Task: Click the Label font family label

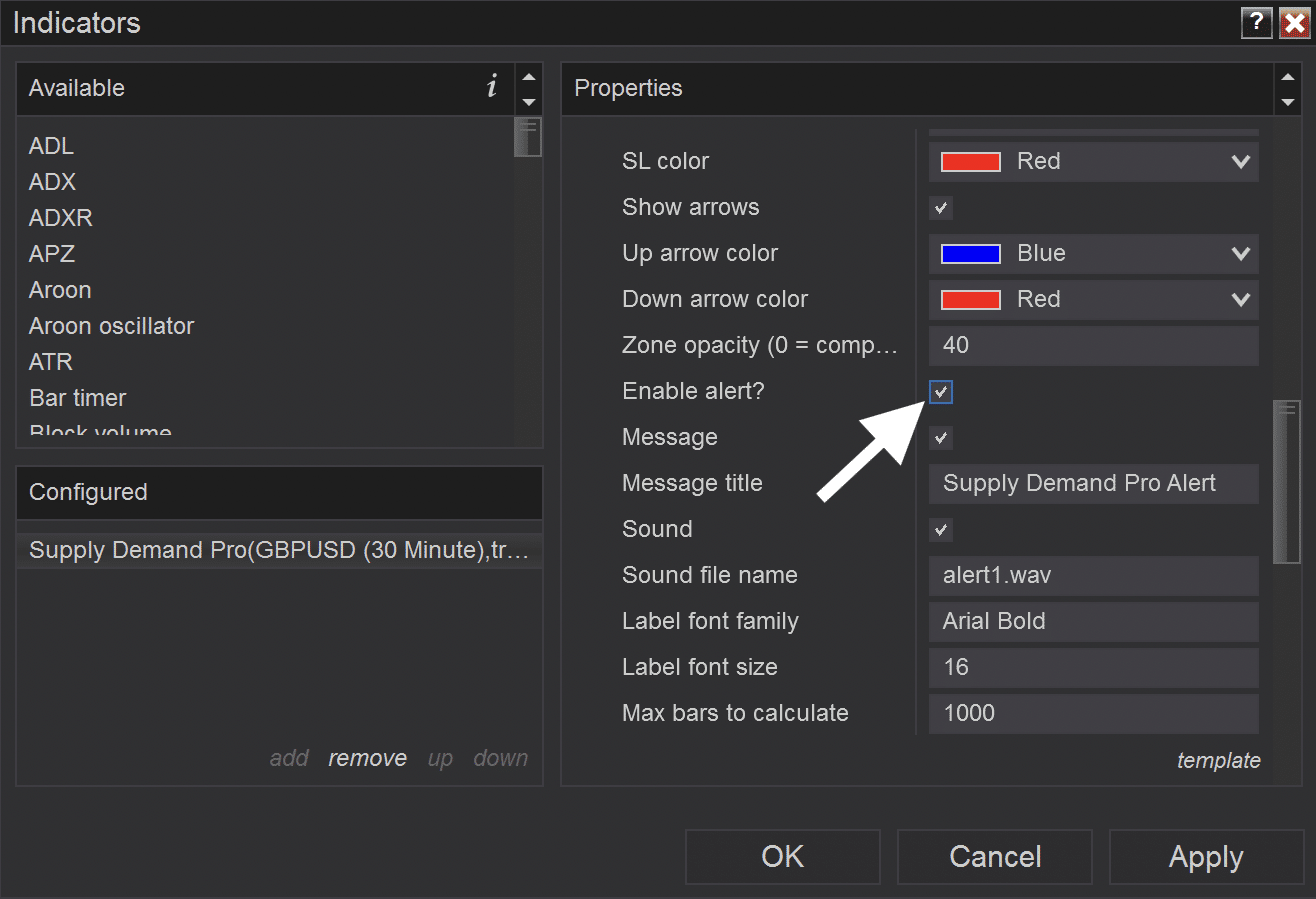Action: (x=710, y=621)
